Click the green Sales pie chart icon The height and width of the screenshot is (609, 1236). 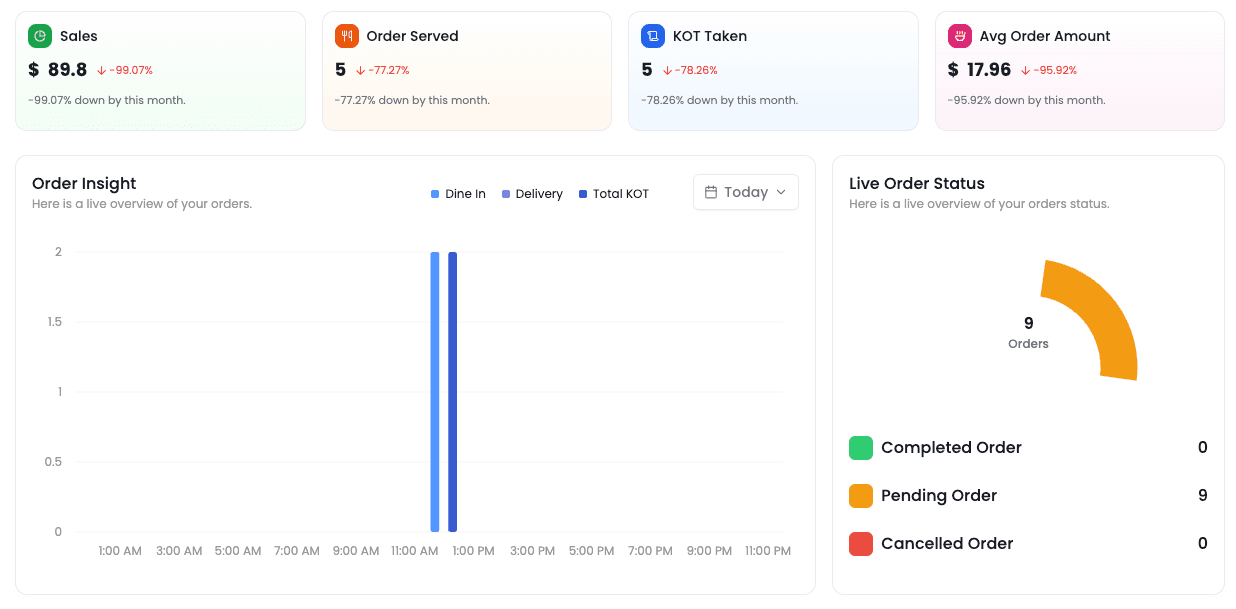pos(40,36)
